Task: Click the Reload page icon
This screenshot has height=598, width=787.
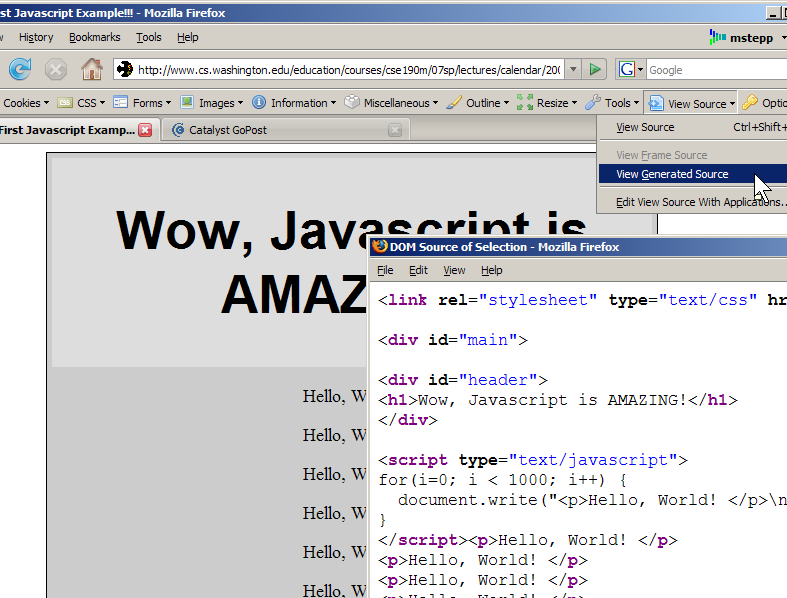Action: (x=20, y=69)
